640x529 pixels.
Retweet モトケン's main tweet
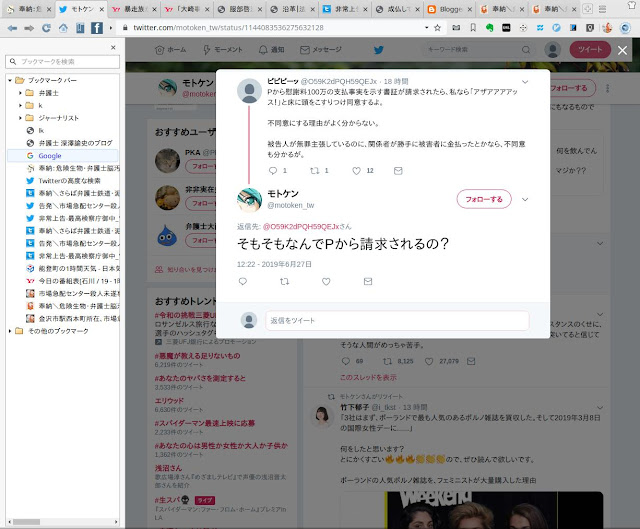(284, 281)
